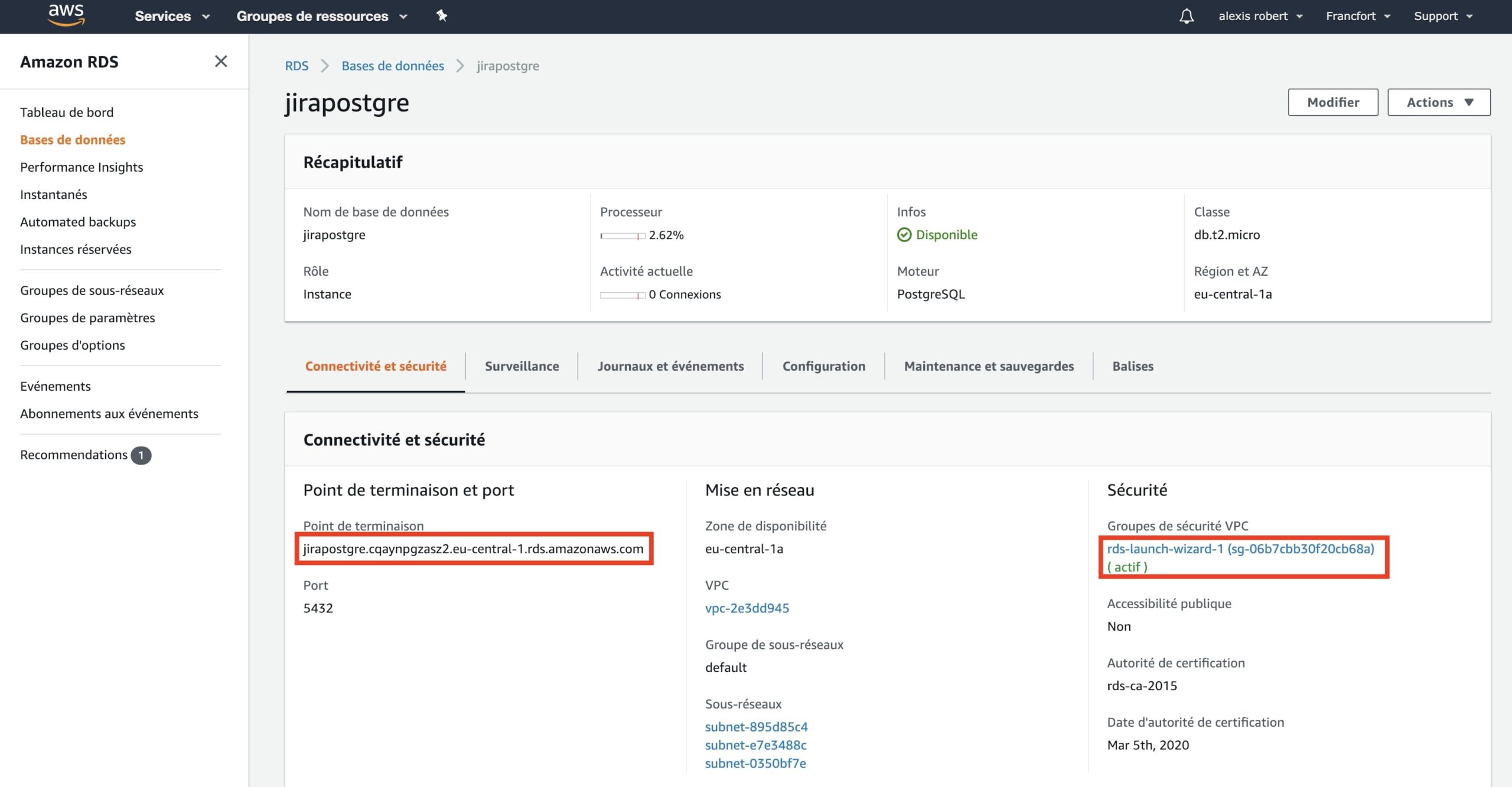Image resolution: width=1512 pixels, height=787 pixels.
Task: Open the vpc-2e3dd945 link
Action: point(747,608)
